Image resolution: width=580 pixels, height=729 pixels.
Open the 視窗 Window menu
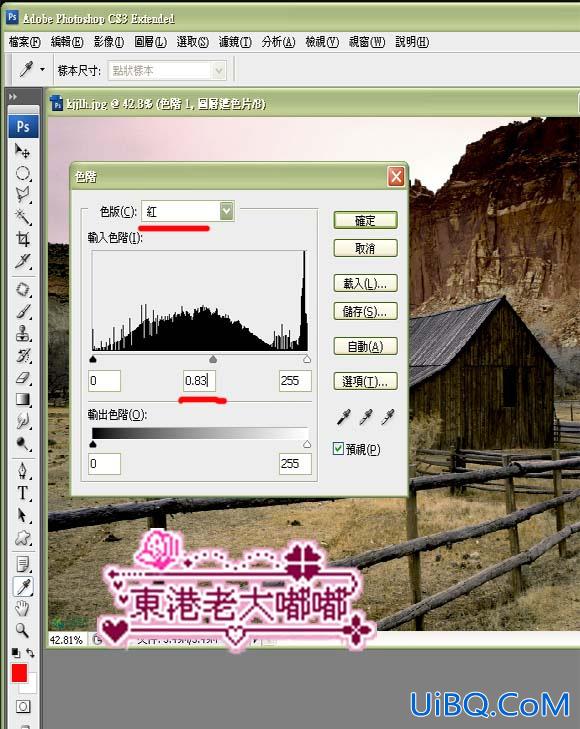pos(367,42)
